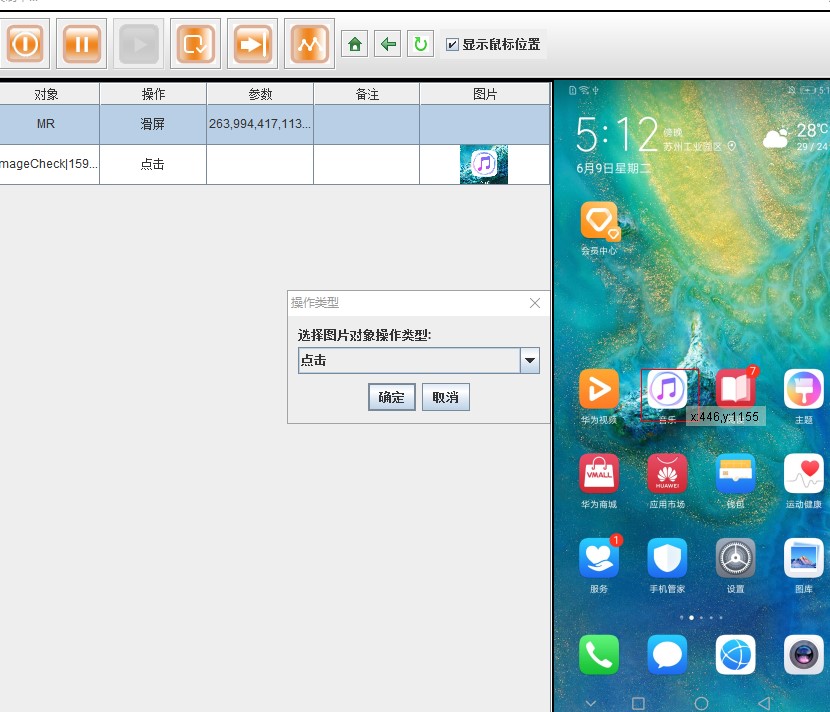Image resolution: width=830 pixels, height=712 pixels.
Task: Close the 操作类型 dialog
Action: (x=535, y=303)
